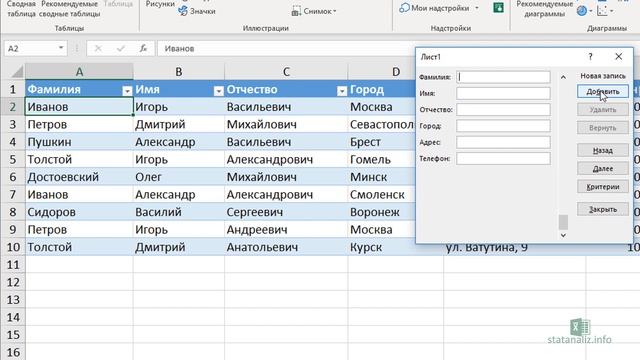Click the Удалить button in form
Screen dimensions: 640x360
602,109
